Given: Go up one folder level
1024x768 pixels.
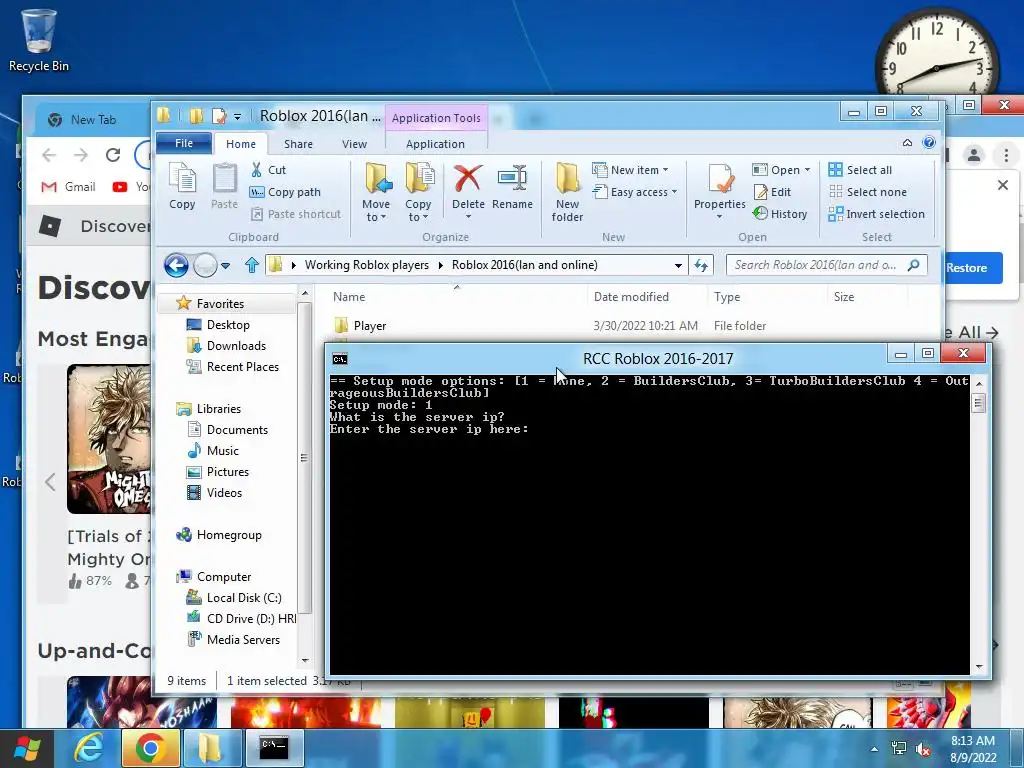Looking at the screenshot, I should [x=251, y=265].
